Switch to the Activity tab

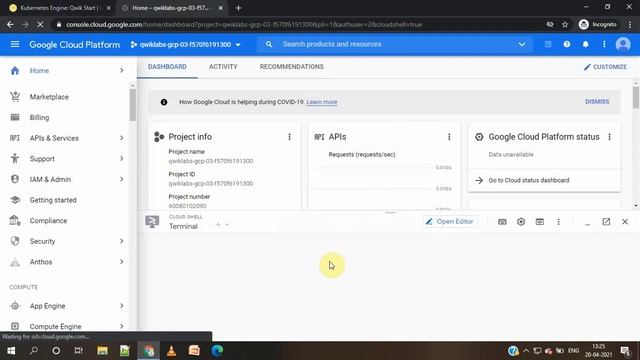coord(223,67)
